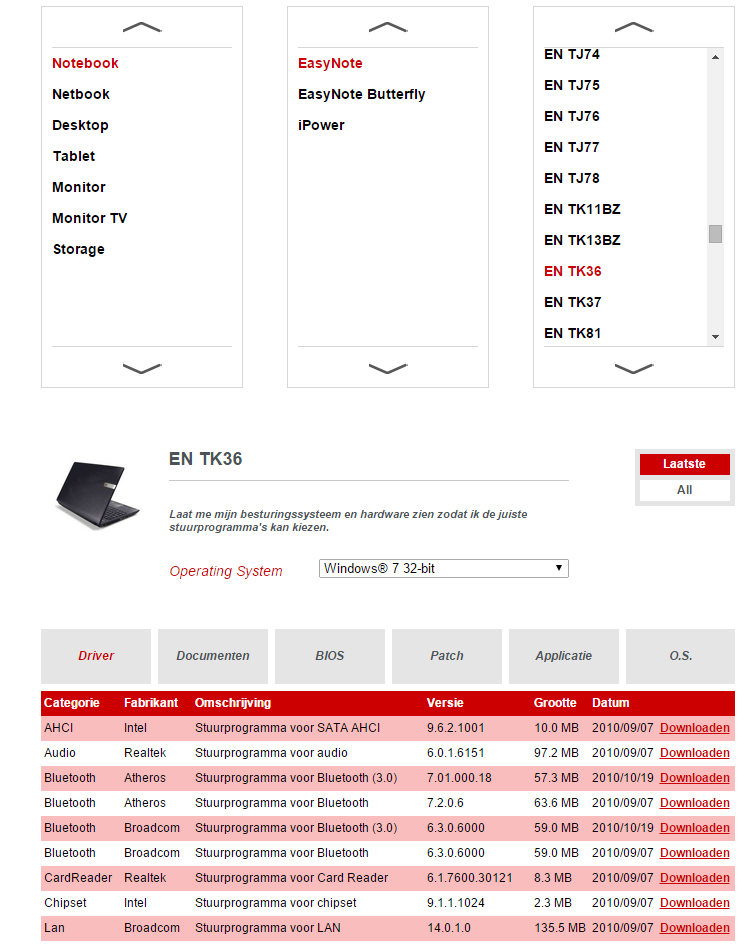Viewport: 750px width, 944px height.
Task: Click the up chevron above the EasyNote series list
Action: (x=388, y=27)
